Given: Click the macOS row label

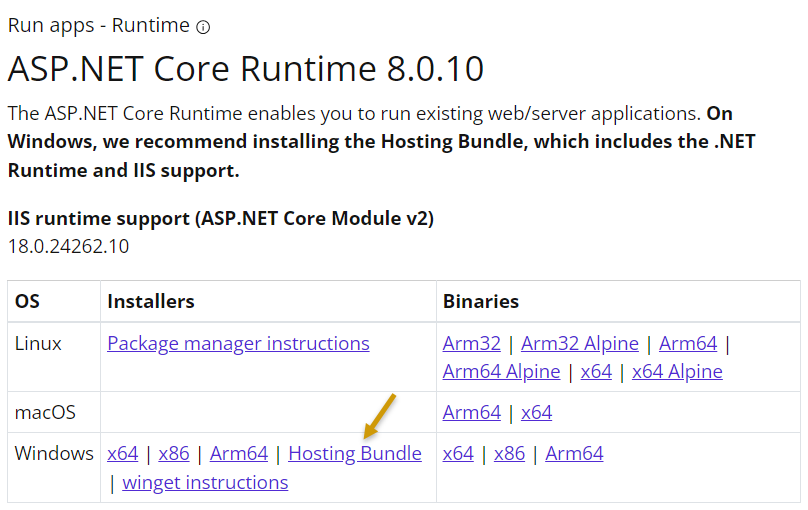Looking at the screenshot, I should (x=45, y=413).
